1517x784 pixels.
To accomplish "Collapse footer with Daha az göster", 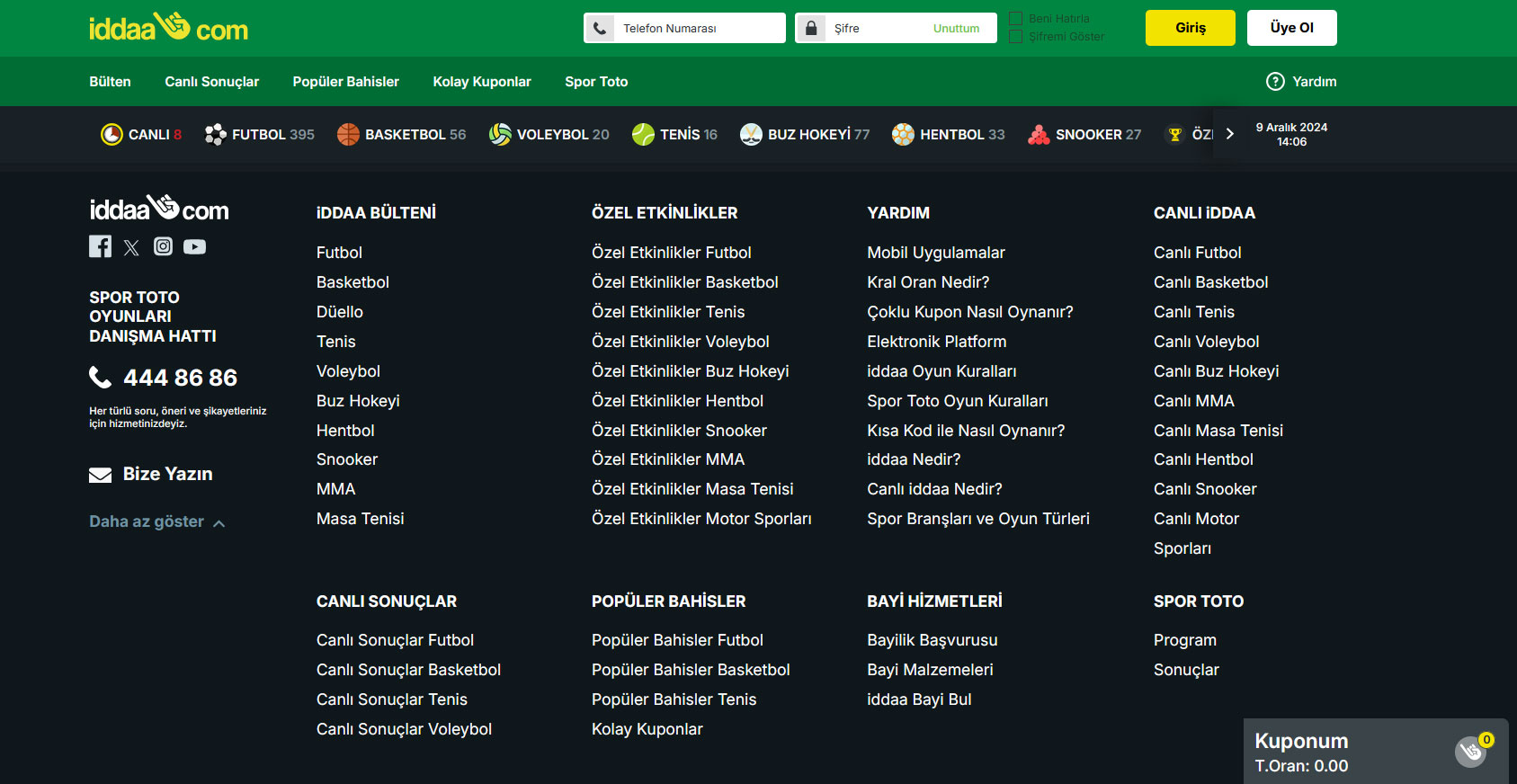I will (156, 522).
